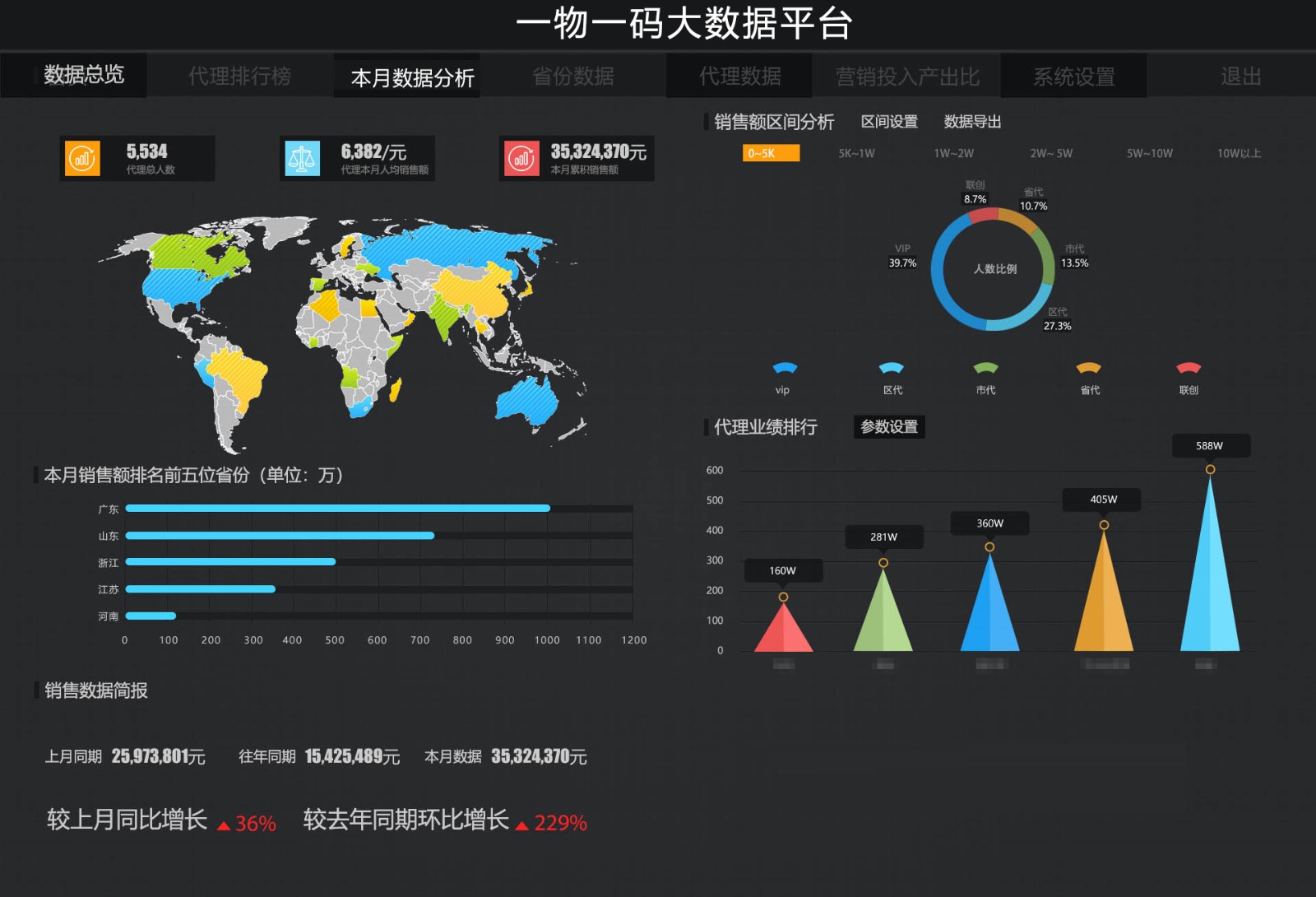Select the 0~5K sales range

771,153
